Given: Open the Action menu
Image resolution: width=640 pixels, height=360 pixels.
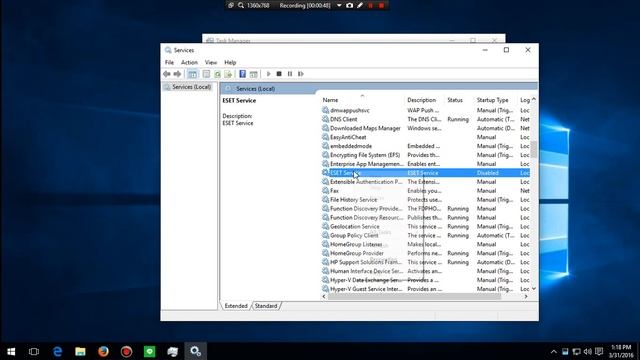Looking at the screenshot, I should (x=189, y=62).
